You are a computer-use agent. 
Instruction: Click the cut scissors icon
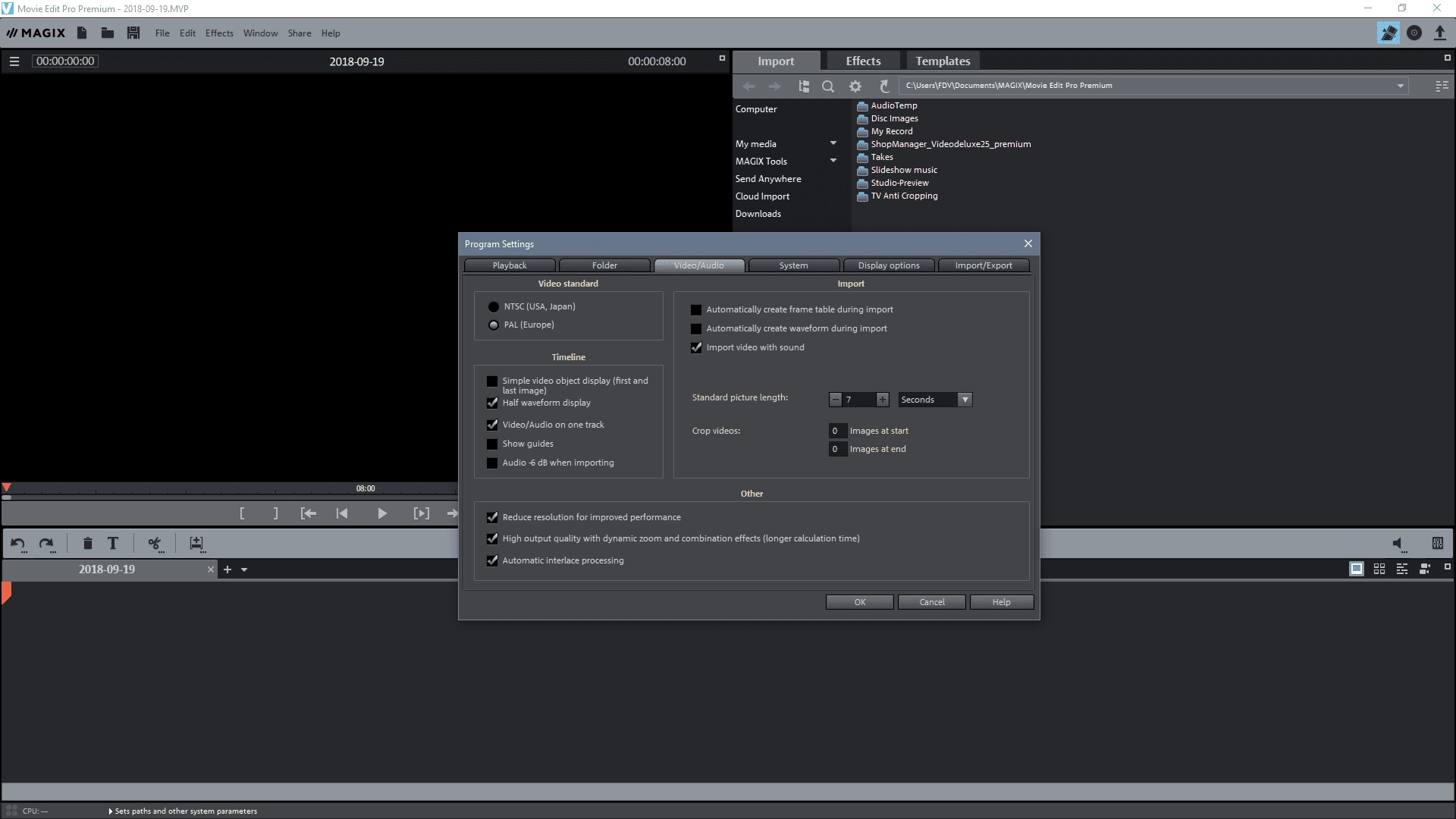tap(155, 543)
